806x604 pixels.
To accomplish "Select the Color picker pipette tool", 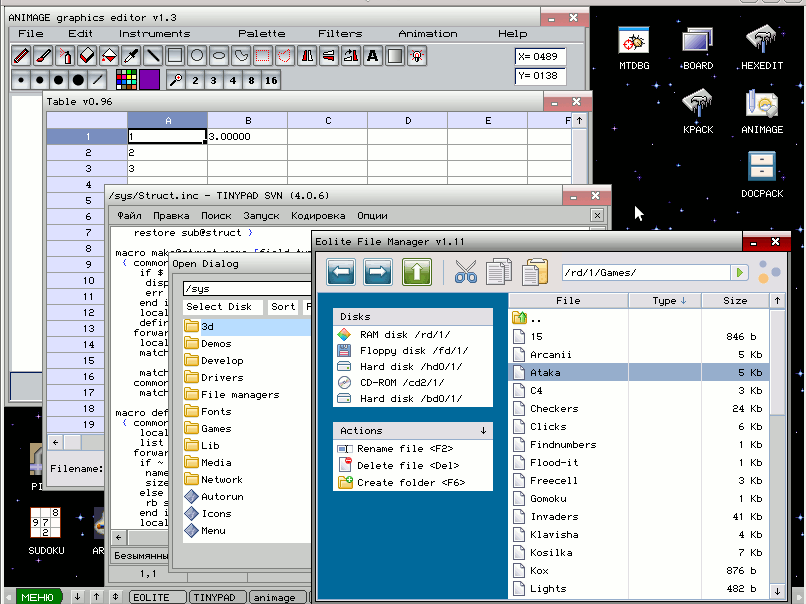I will (131, 56).
